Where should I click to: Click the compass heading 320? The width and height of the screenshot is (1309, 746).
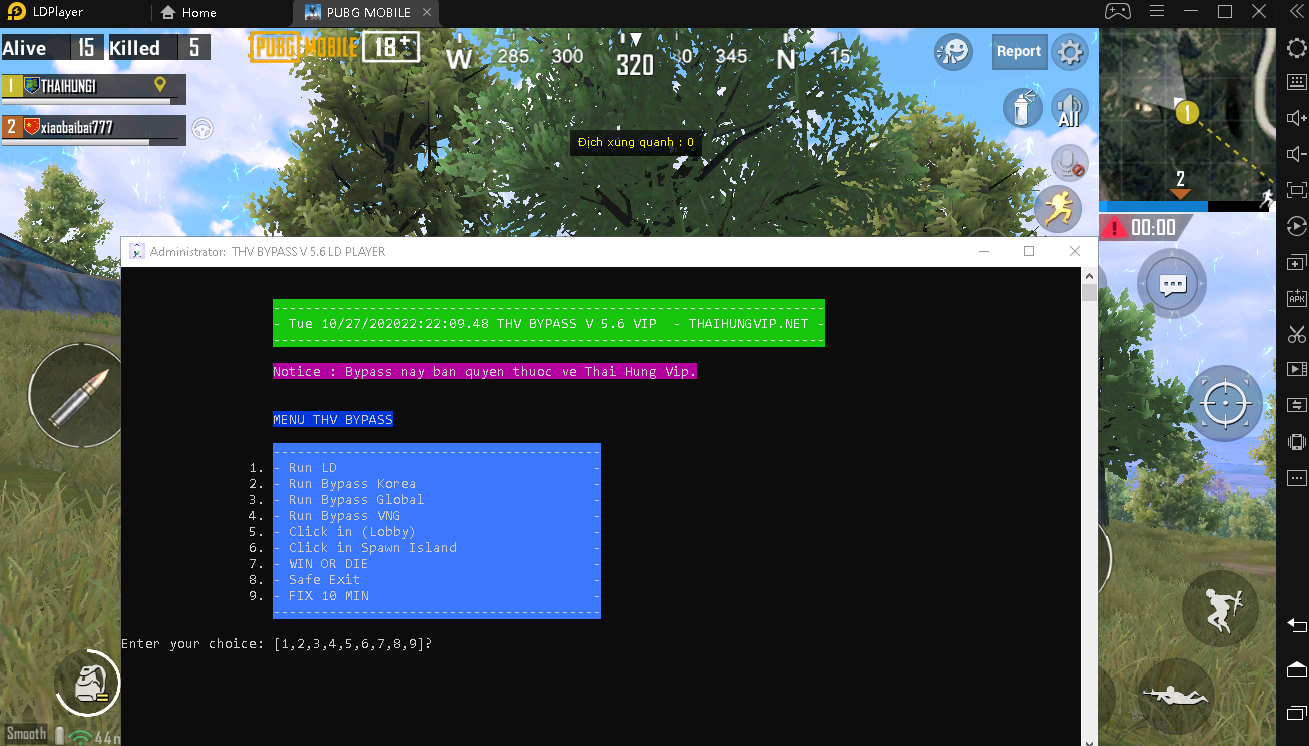[x=634, y=65]
